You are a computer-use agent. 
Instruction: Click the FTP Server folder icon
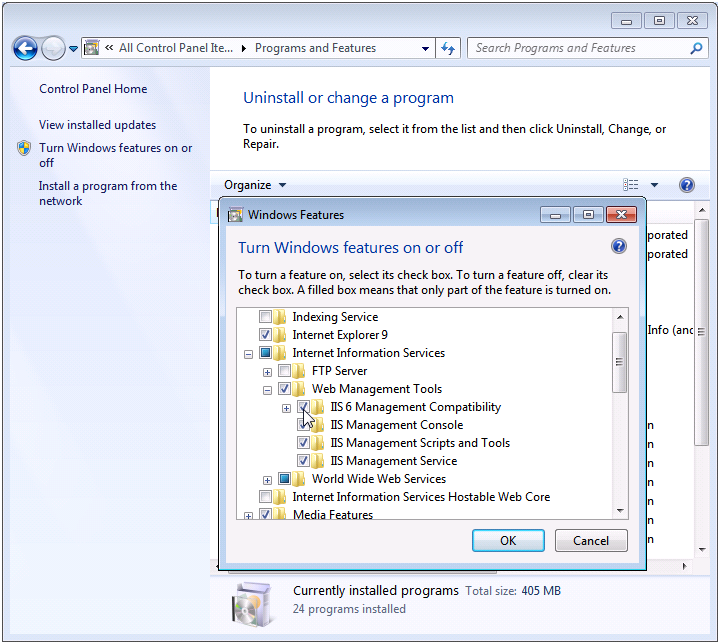pos(300,371)
